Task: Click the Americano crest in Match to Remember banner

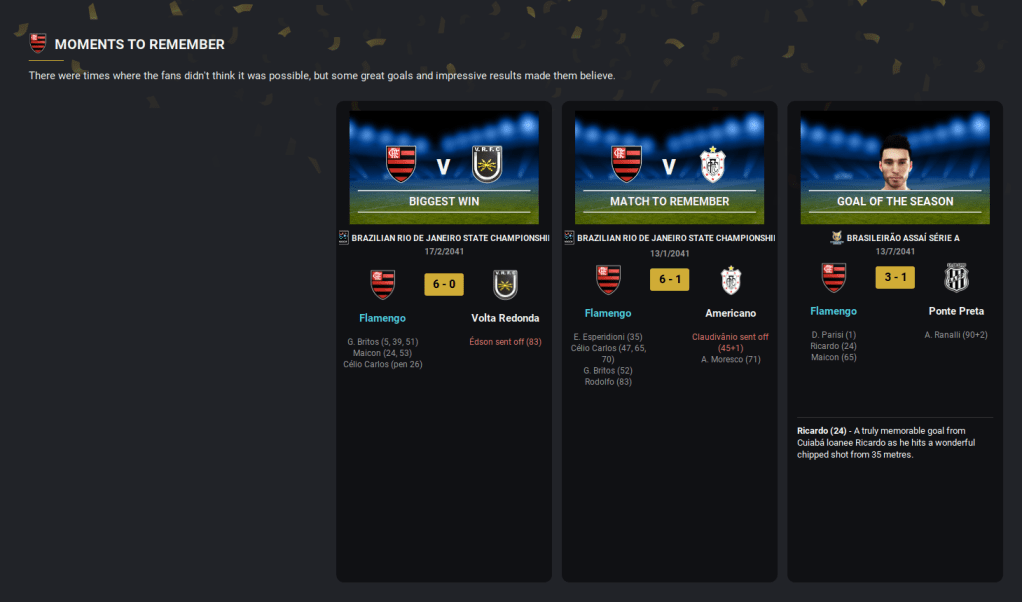Action: pyautogui.click(x=712, y=164)
